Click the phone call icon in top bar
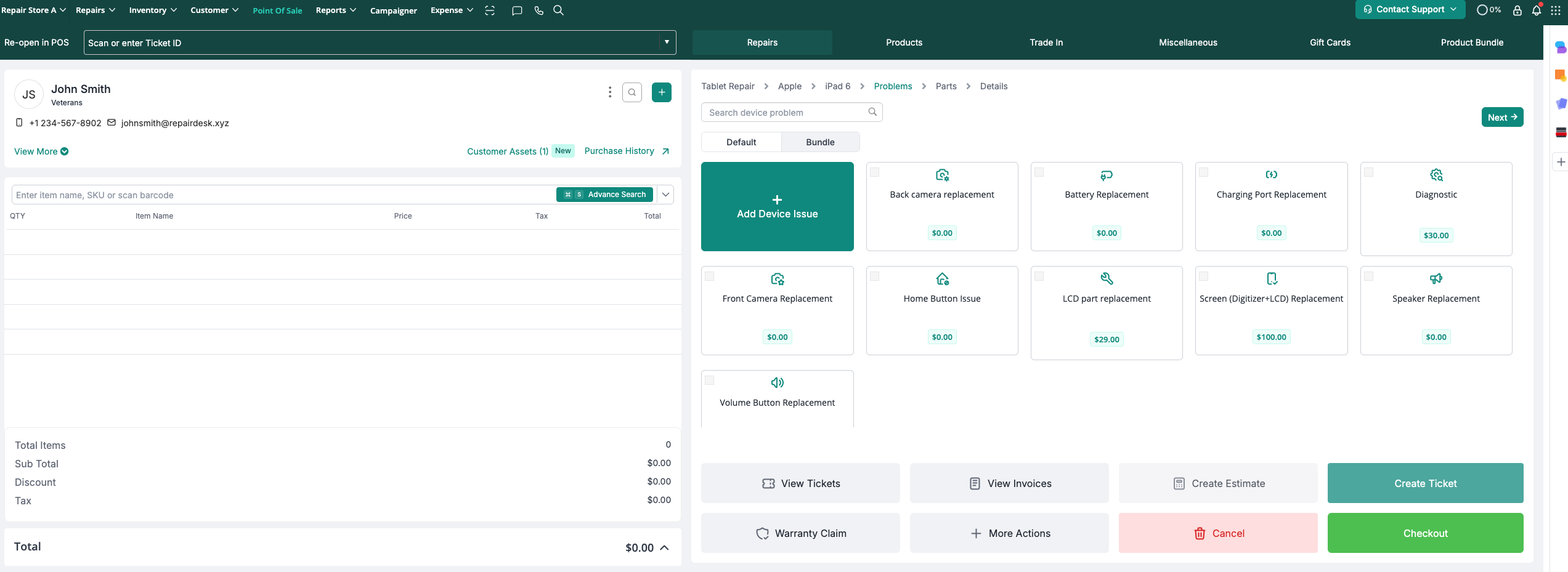 538,10
